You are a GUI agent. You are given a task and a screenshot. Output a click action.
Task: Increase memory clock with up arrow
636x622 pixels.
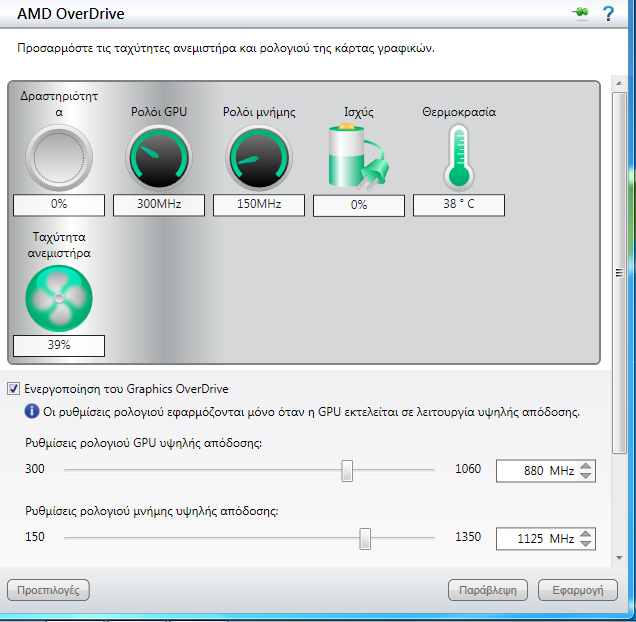tap(585, 534)
